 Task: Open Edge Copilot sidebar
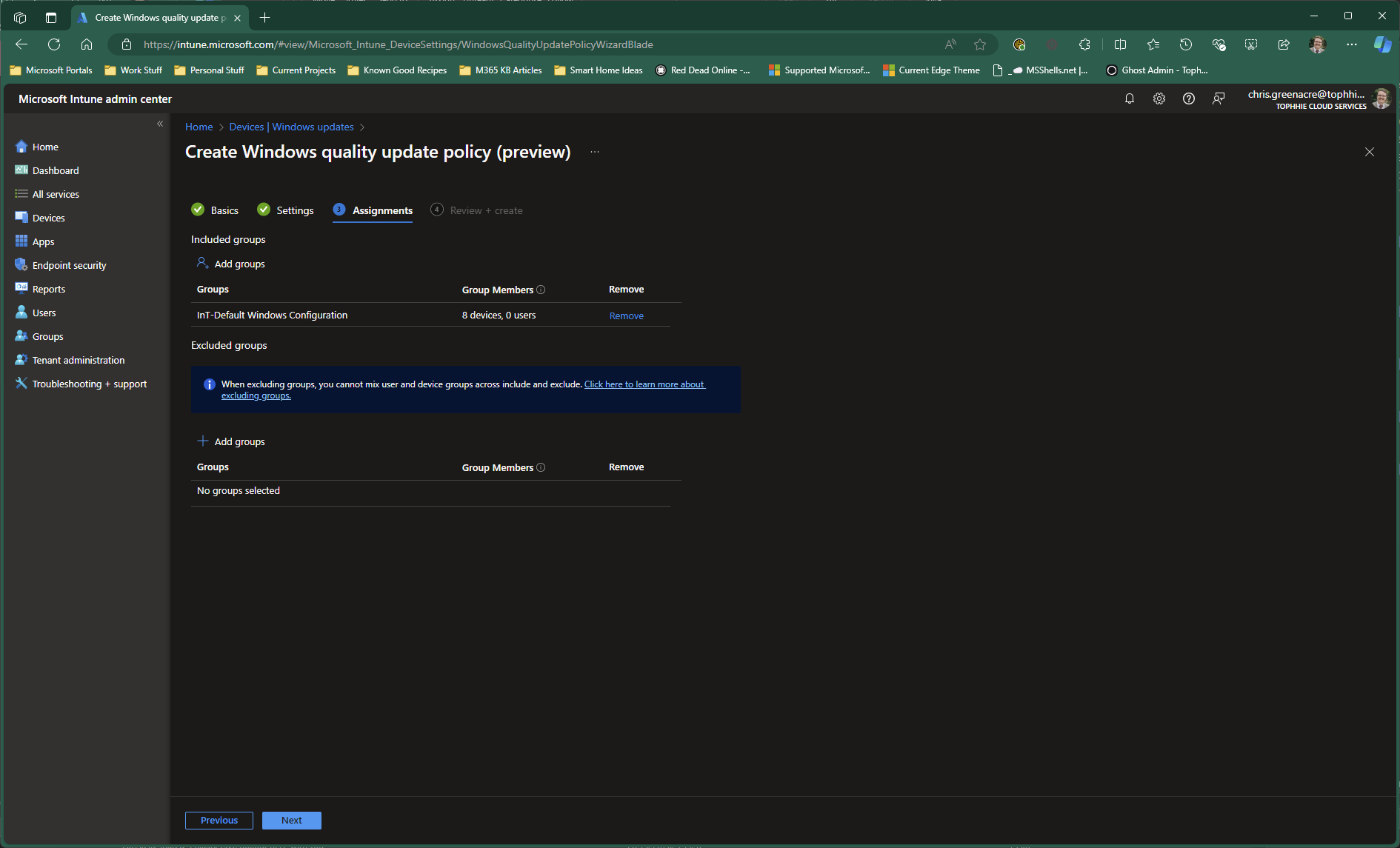click(1382, 44)
